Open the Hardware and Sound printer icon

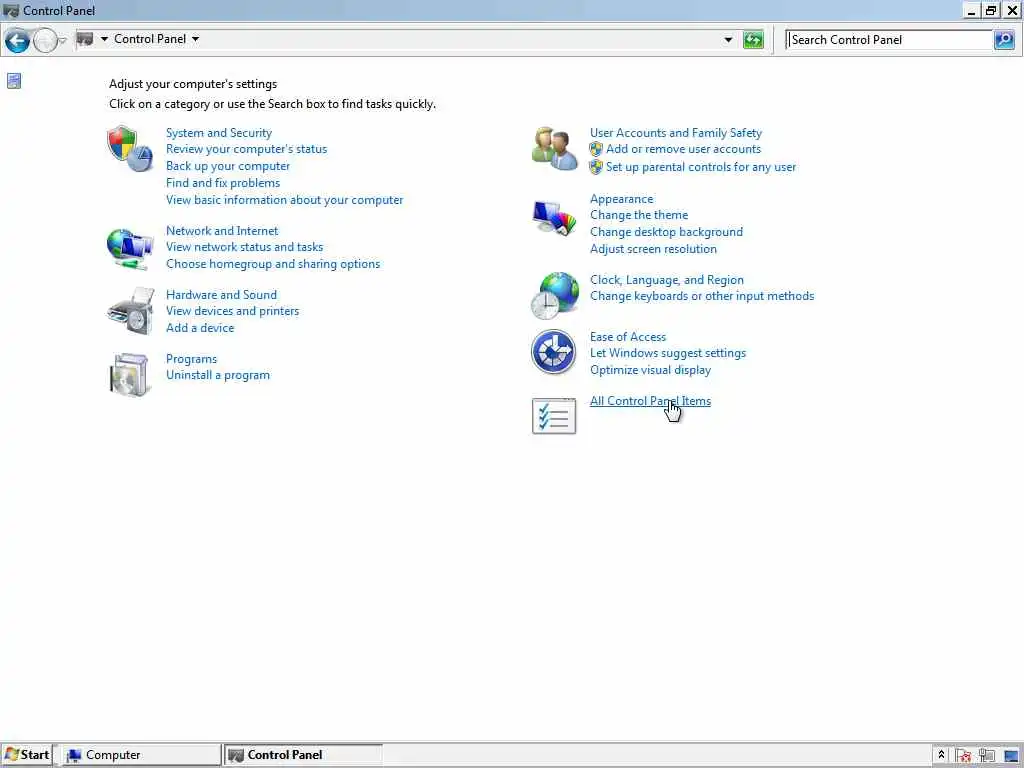click(130, 311)
